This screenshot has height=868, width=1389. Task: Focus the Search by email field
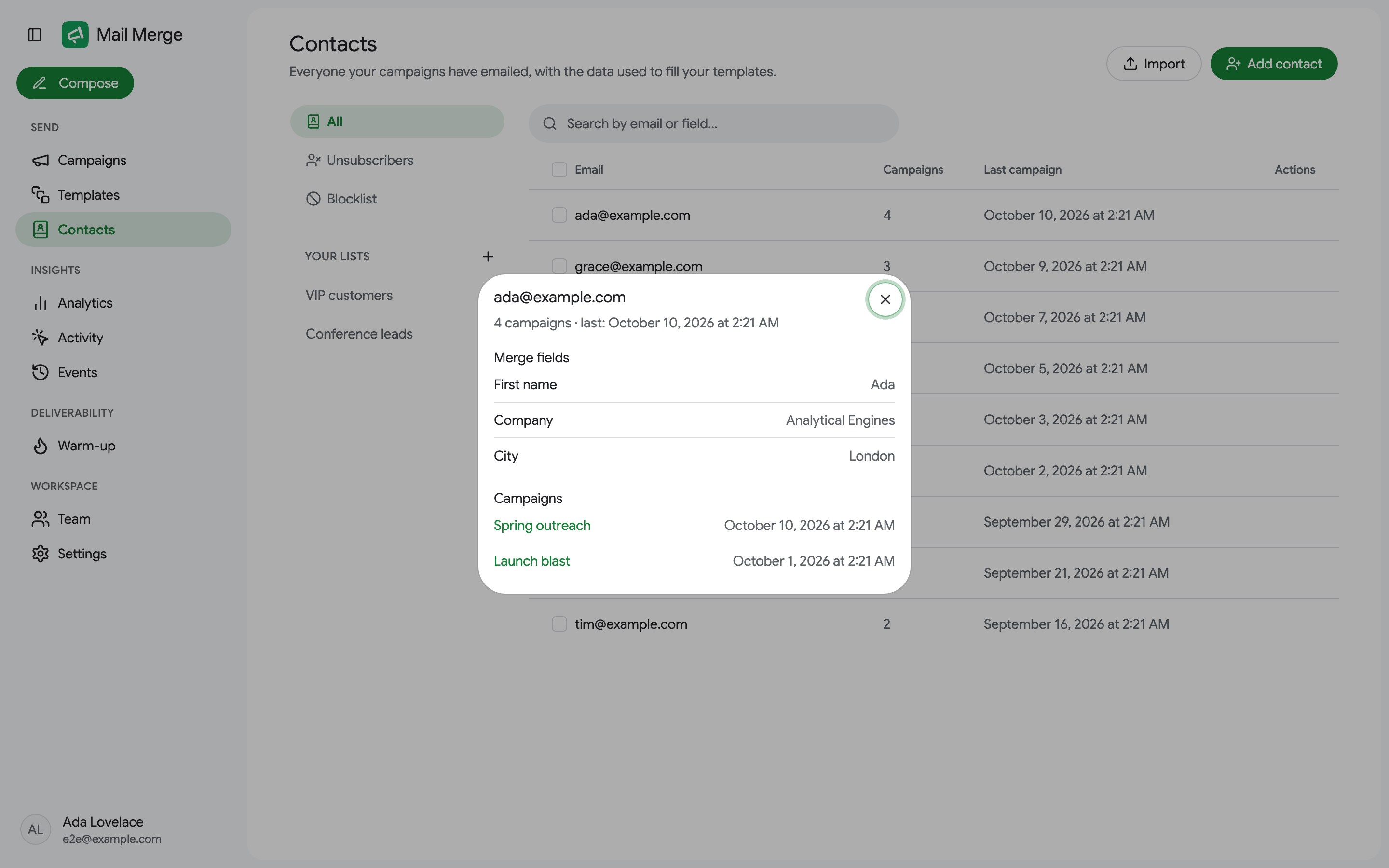pyautogui.click(x=713, y=123)
